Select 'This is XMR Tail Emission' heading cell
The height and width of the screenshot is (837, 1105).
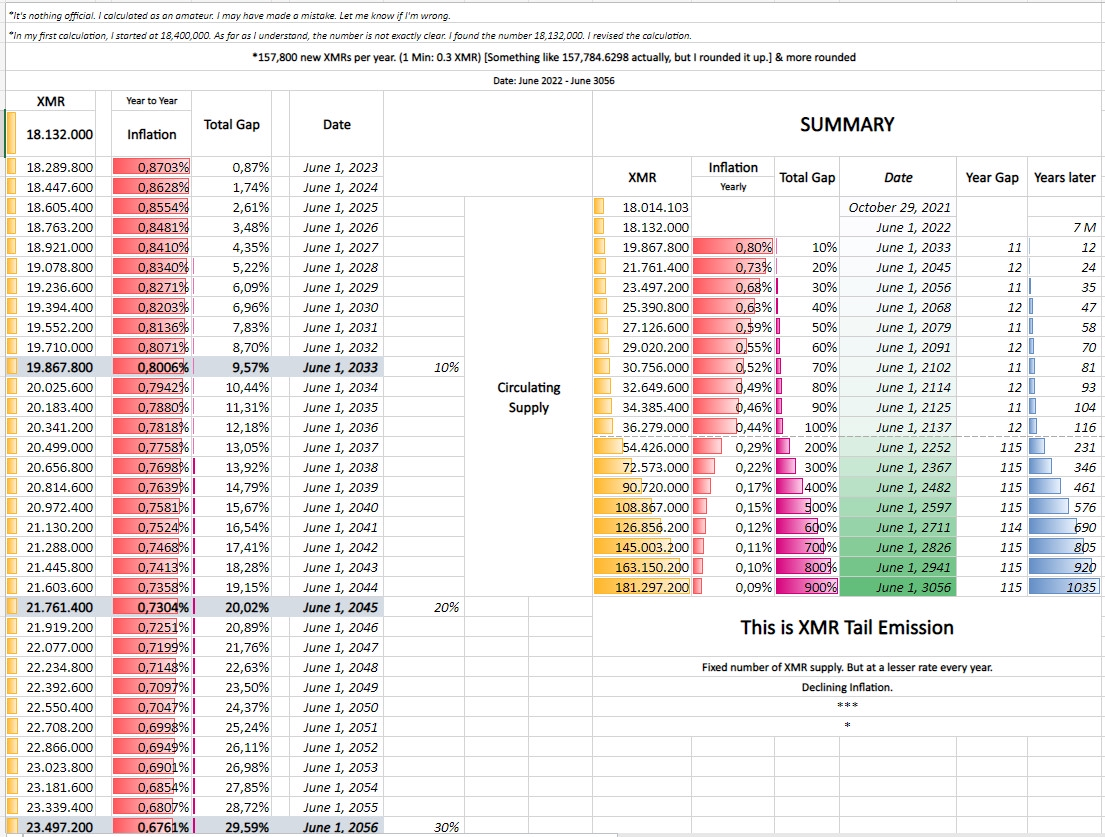pos(846,627)
